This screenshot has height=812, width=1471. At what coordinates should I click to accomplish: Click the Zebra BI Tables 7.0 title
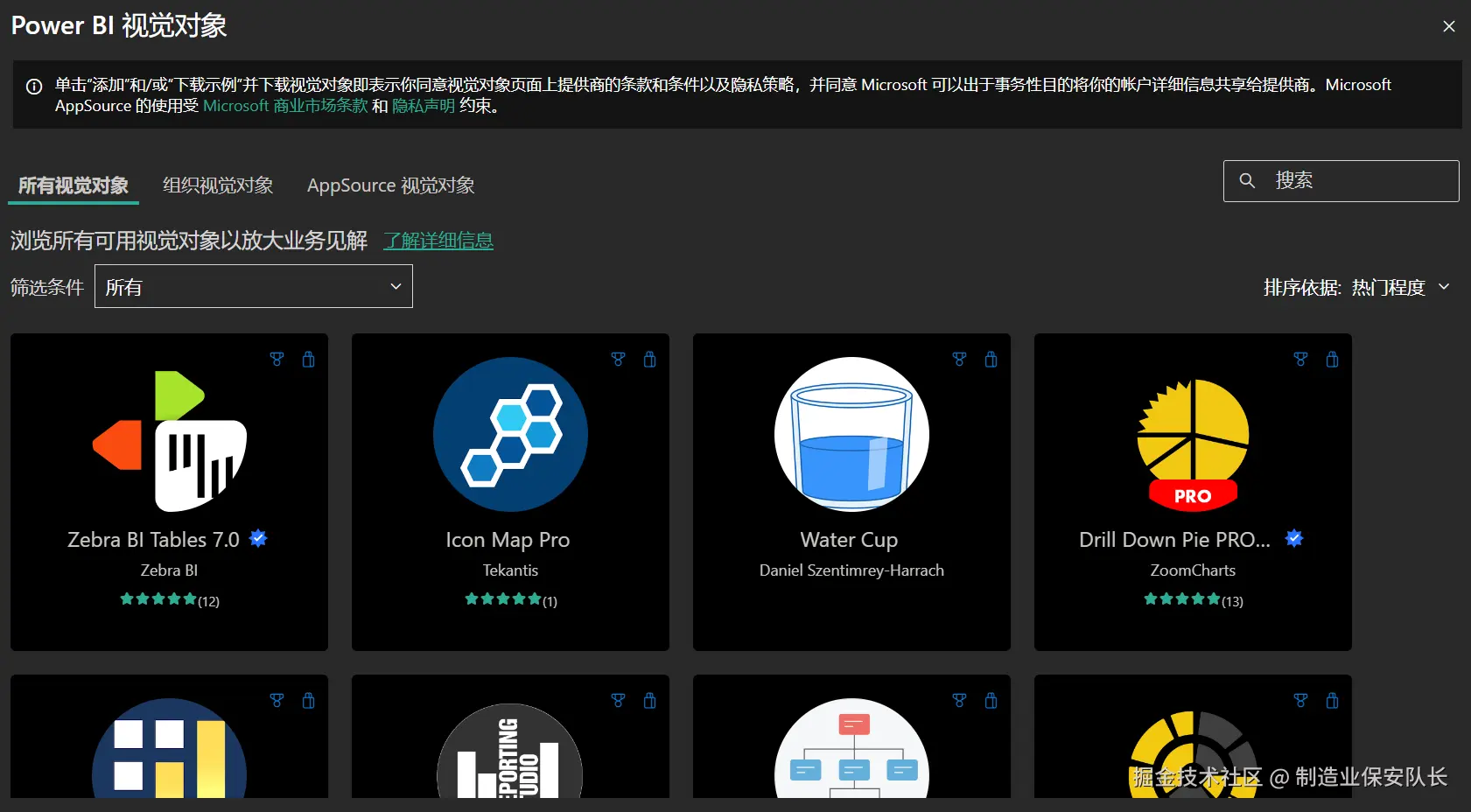click(154, 540)
